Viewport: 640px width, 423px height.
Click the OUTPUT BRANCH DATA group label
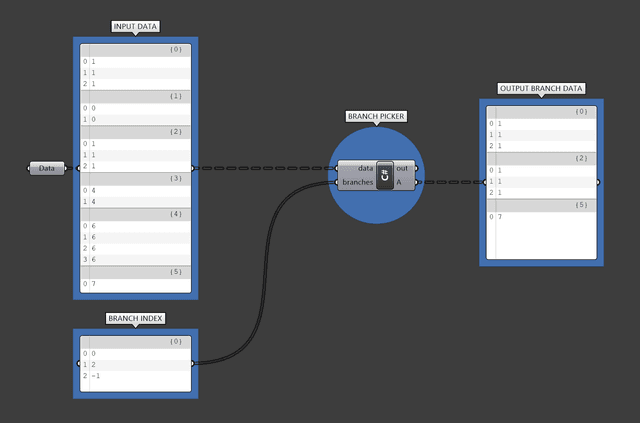541,89
